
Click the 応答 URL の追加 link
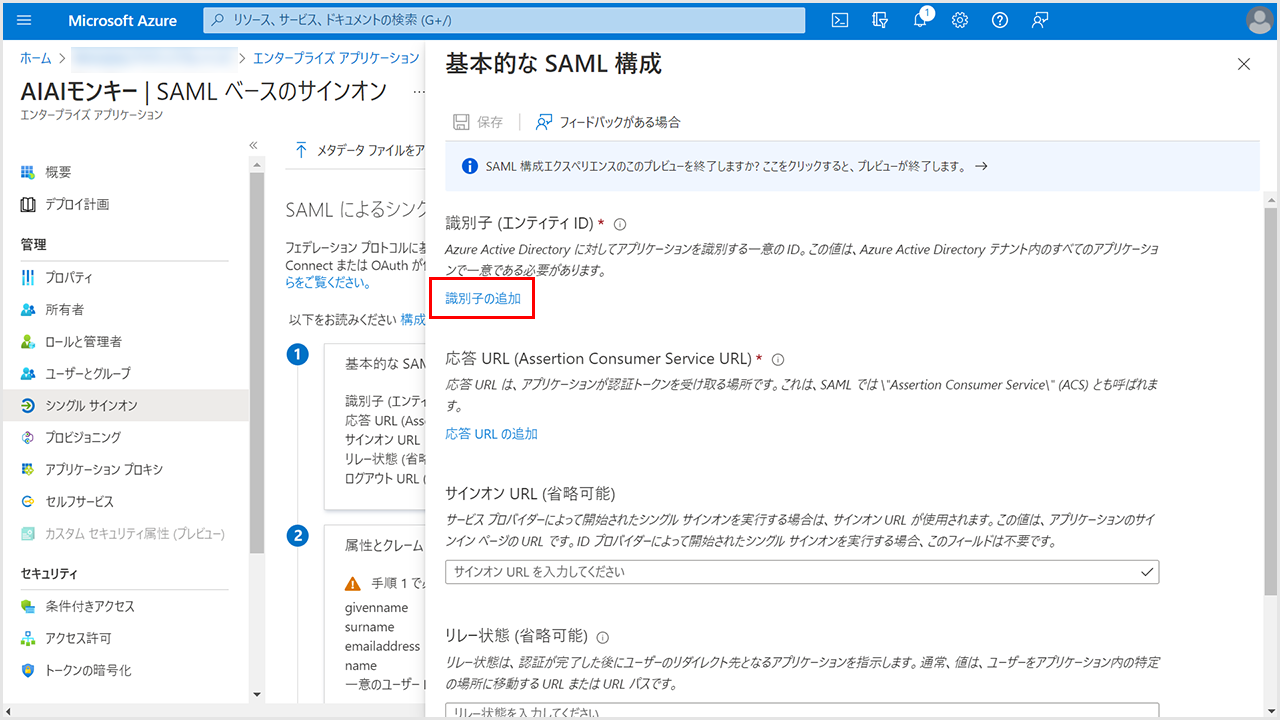492,434
